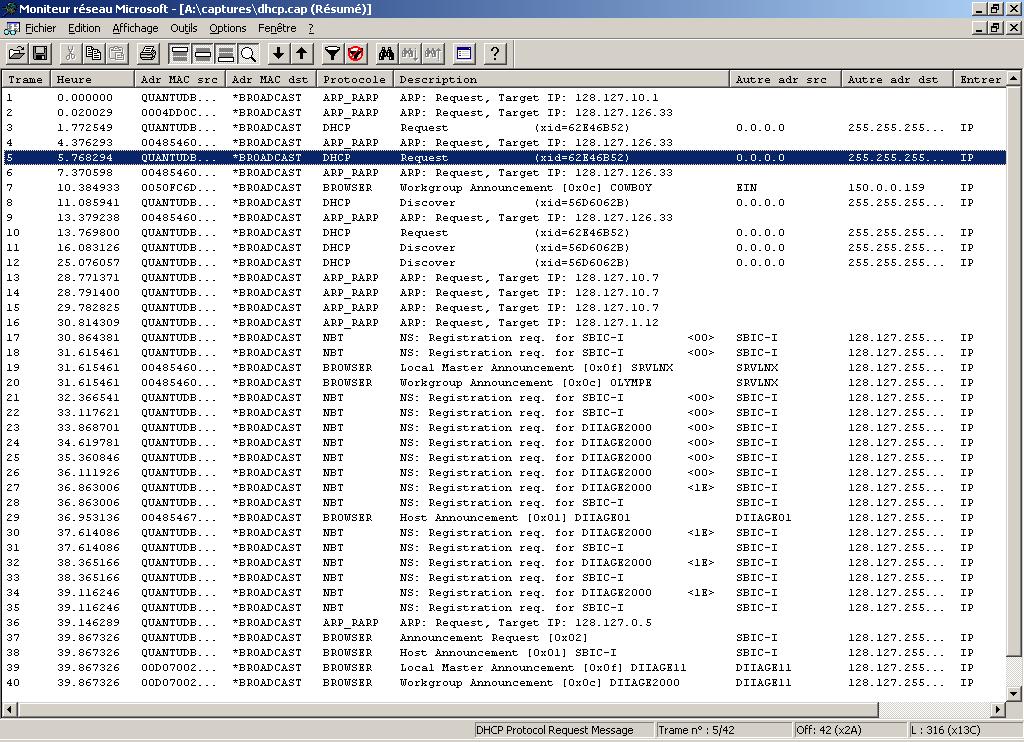
Task: Click the Paste clipboard icon
Action: 117,54
